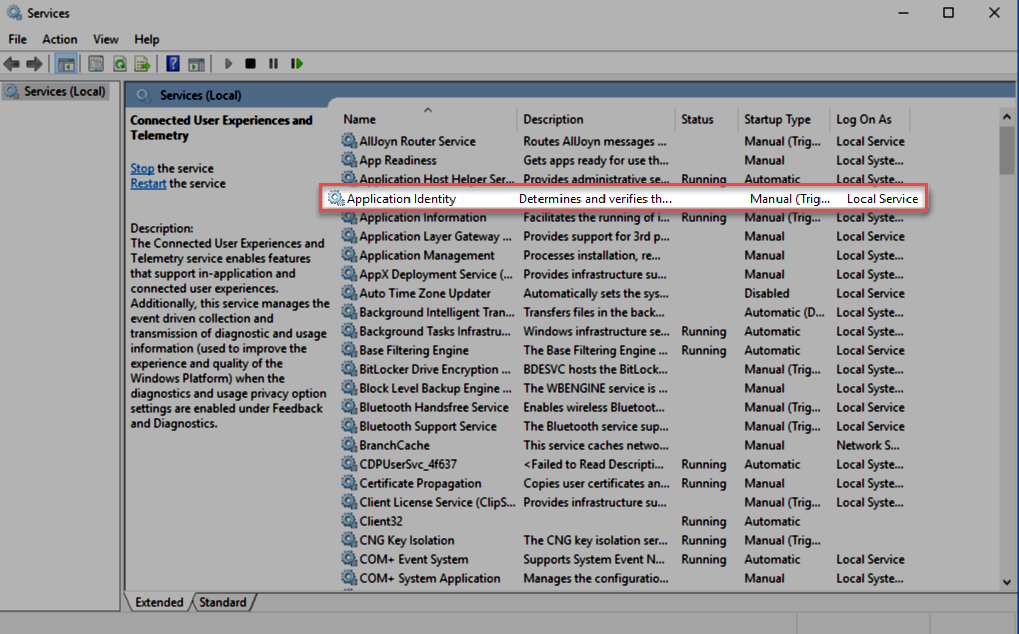The image size is (1019, 634).
Task: Open Help via blue question icon
Action: coord(173,64)
